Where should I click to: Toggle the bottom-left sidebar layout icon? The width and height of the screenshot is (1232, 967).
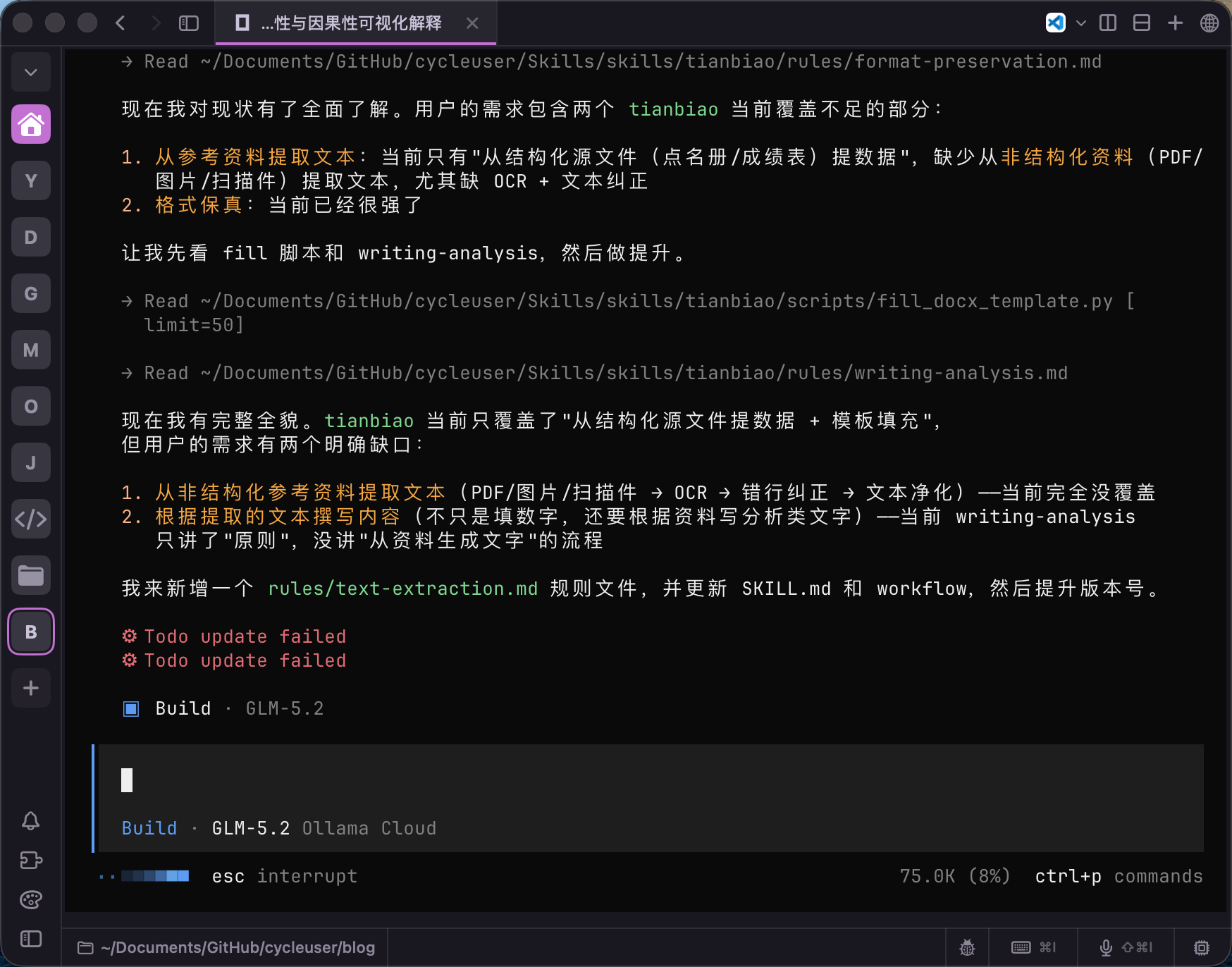coord(31,939)
